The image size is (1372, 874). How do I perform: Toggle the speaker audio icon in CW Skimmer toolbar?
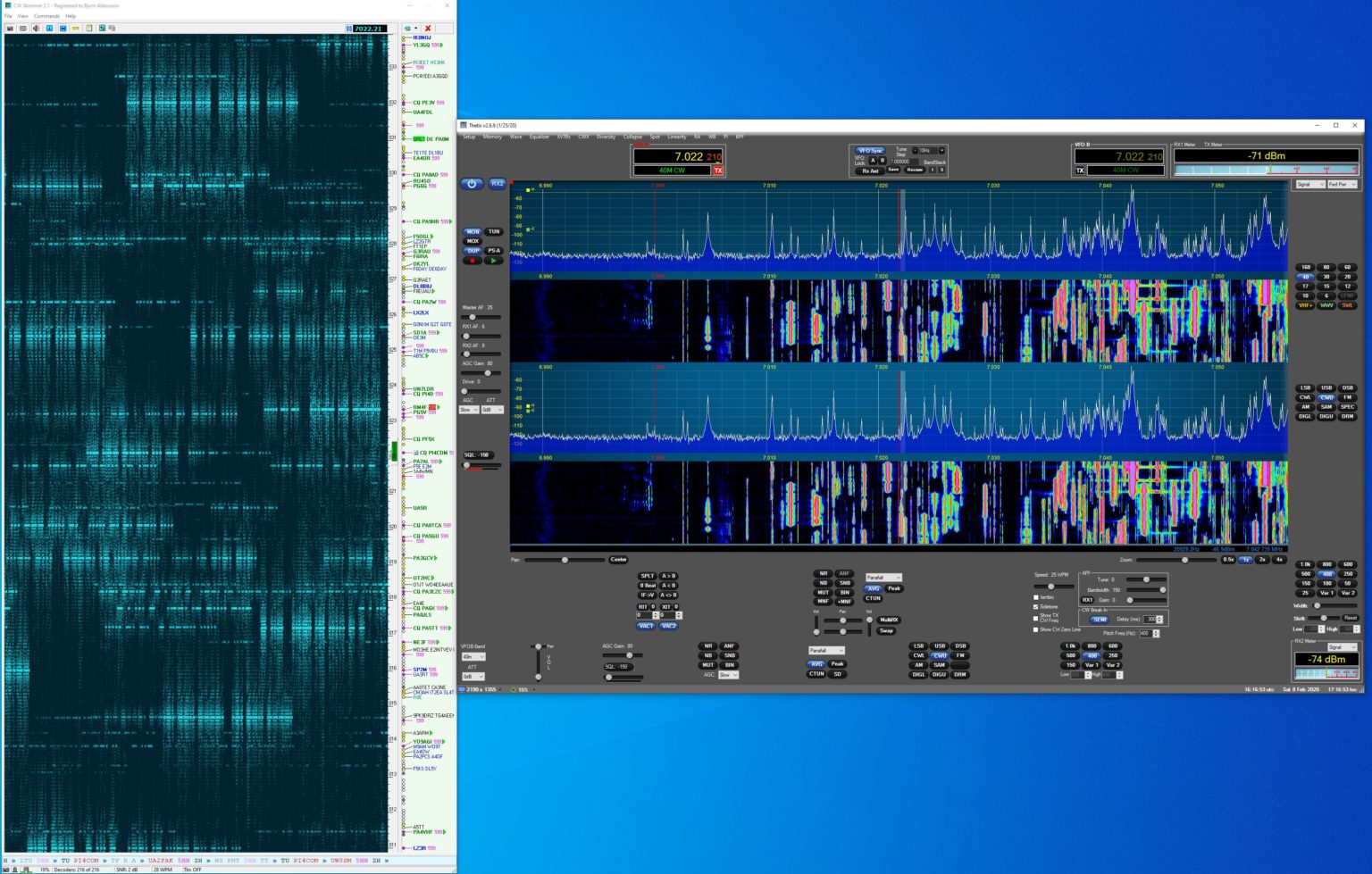click(36, 29)
